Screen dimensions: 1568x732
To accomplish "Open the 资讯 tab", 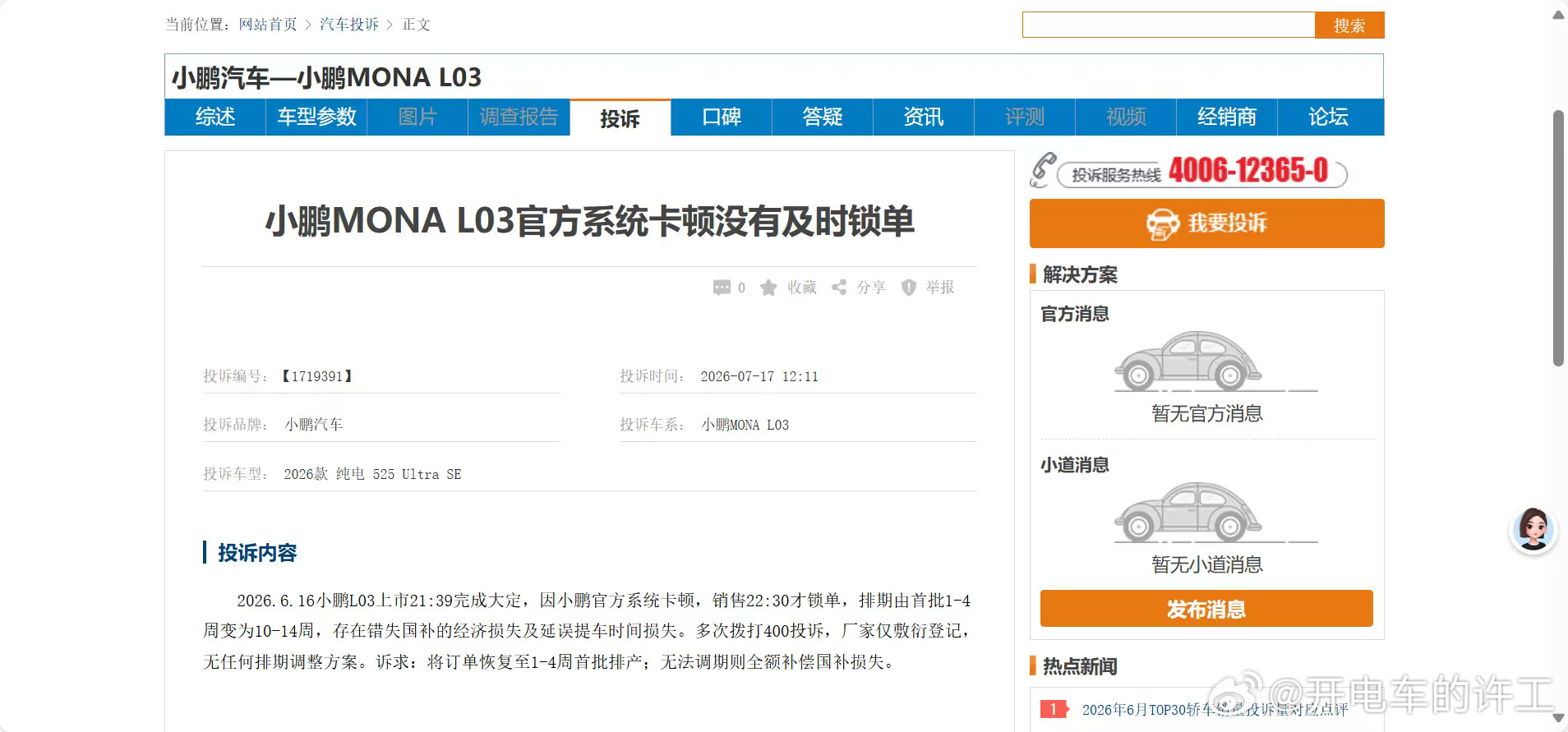I will click(x=924, y=117).
